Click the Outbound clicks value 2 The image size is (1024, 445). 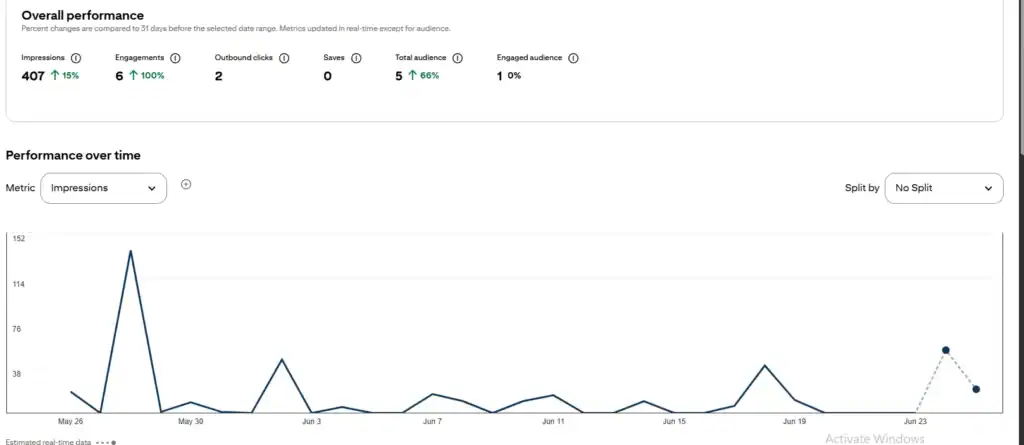219,76
